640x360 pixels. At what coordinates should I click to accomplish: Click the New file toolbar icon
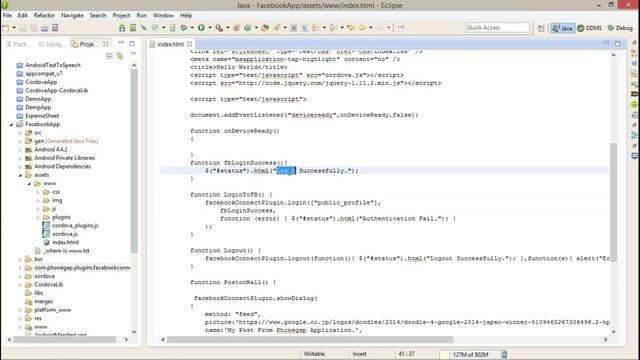pos(6,28)
